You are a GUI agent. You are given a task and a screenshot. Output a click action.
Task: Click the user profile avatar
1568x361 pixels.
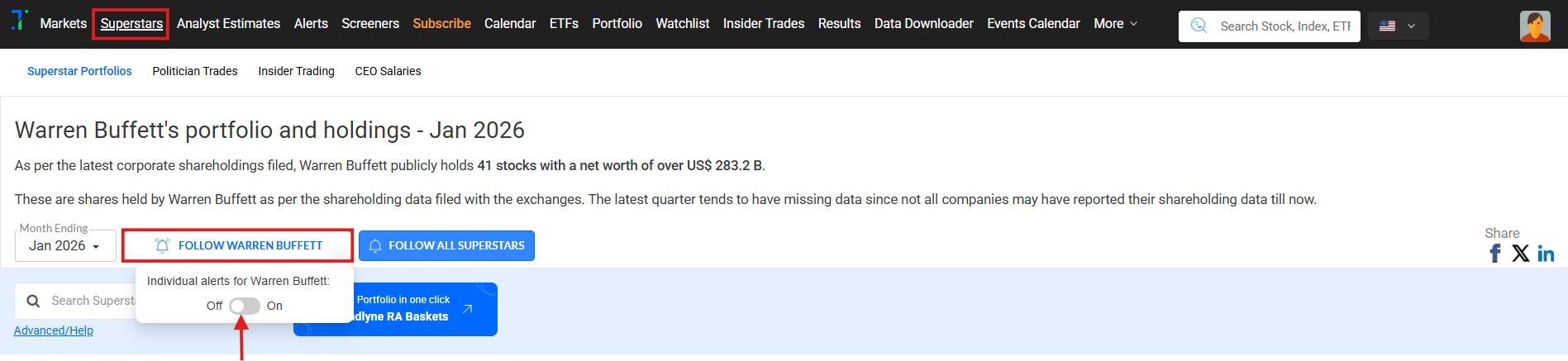pyautogui.click(x=1535, y=26)
